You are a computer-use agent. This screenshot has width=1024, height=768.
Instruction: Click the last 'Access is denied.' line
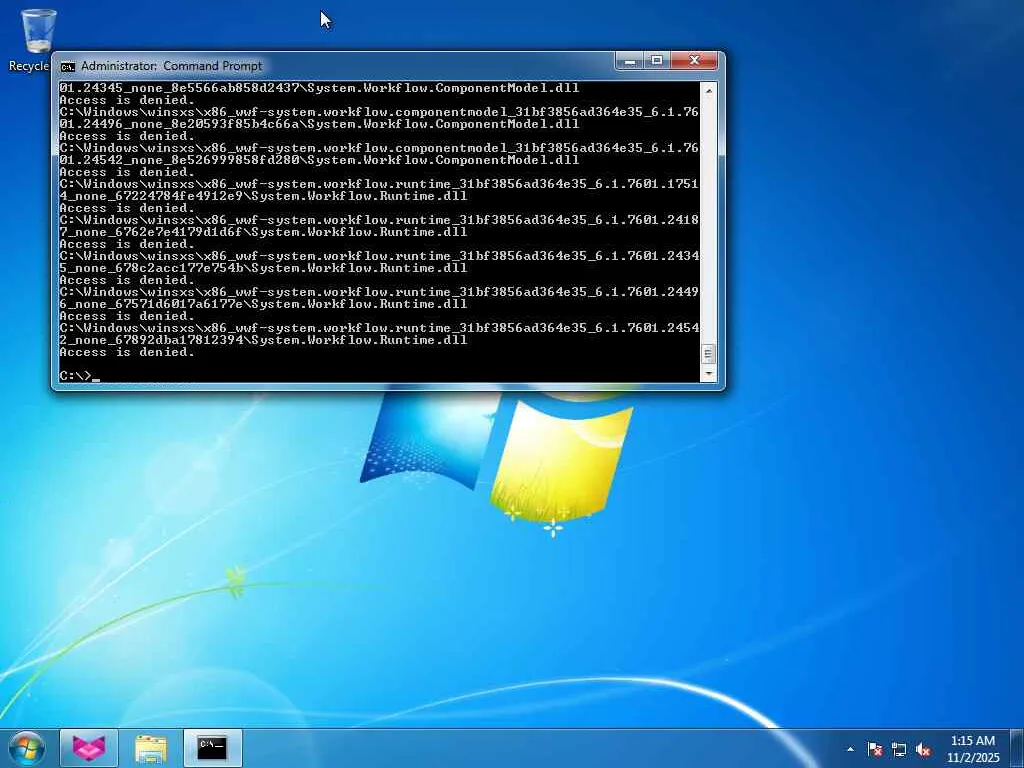pyautogui.click(x=127, y=352)
